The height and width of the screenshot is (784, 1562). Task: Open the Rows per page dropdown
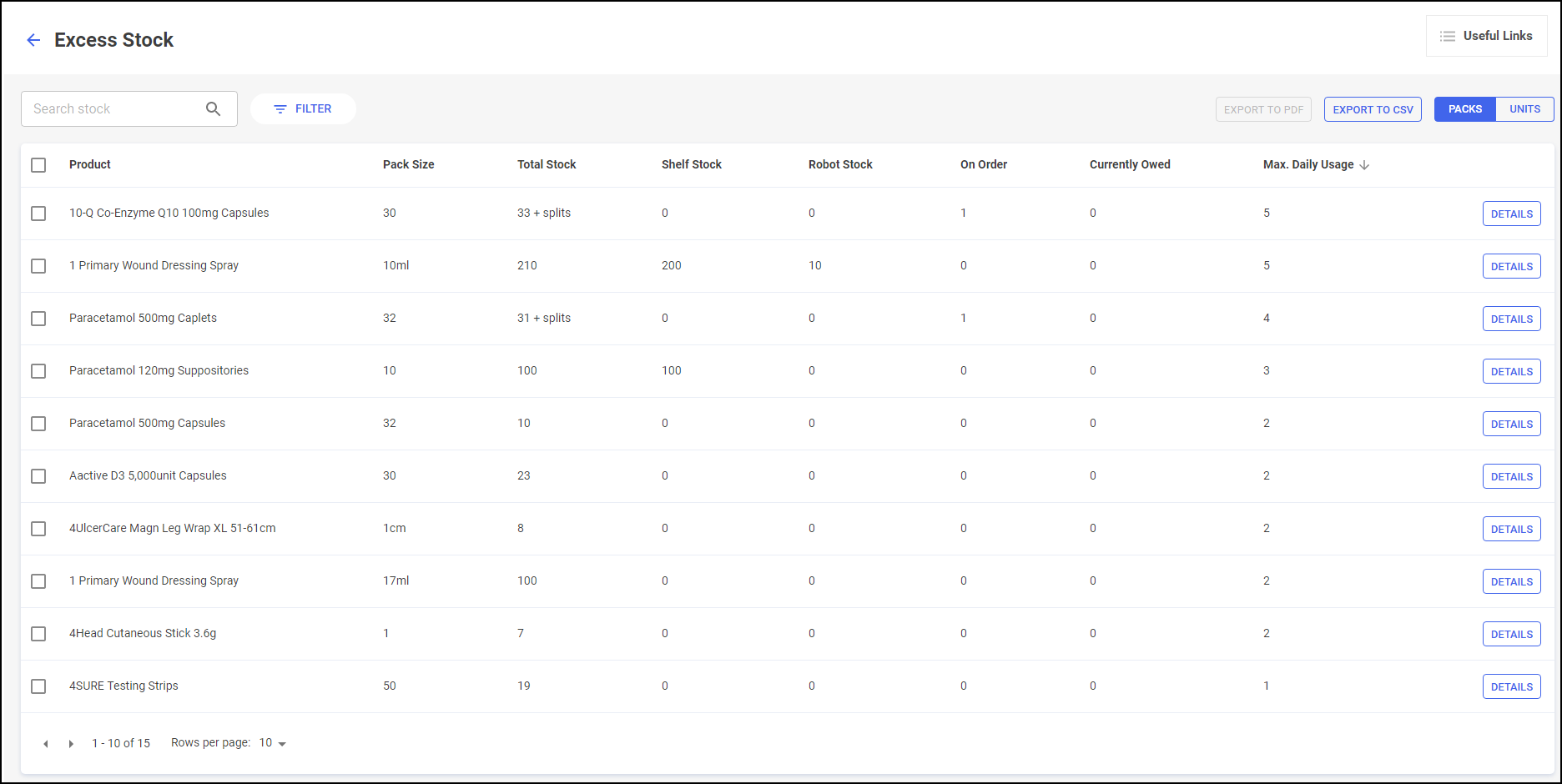(273, 743)
